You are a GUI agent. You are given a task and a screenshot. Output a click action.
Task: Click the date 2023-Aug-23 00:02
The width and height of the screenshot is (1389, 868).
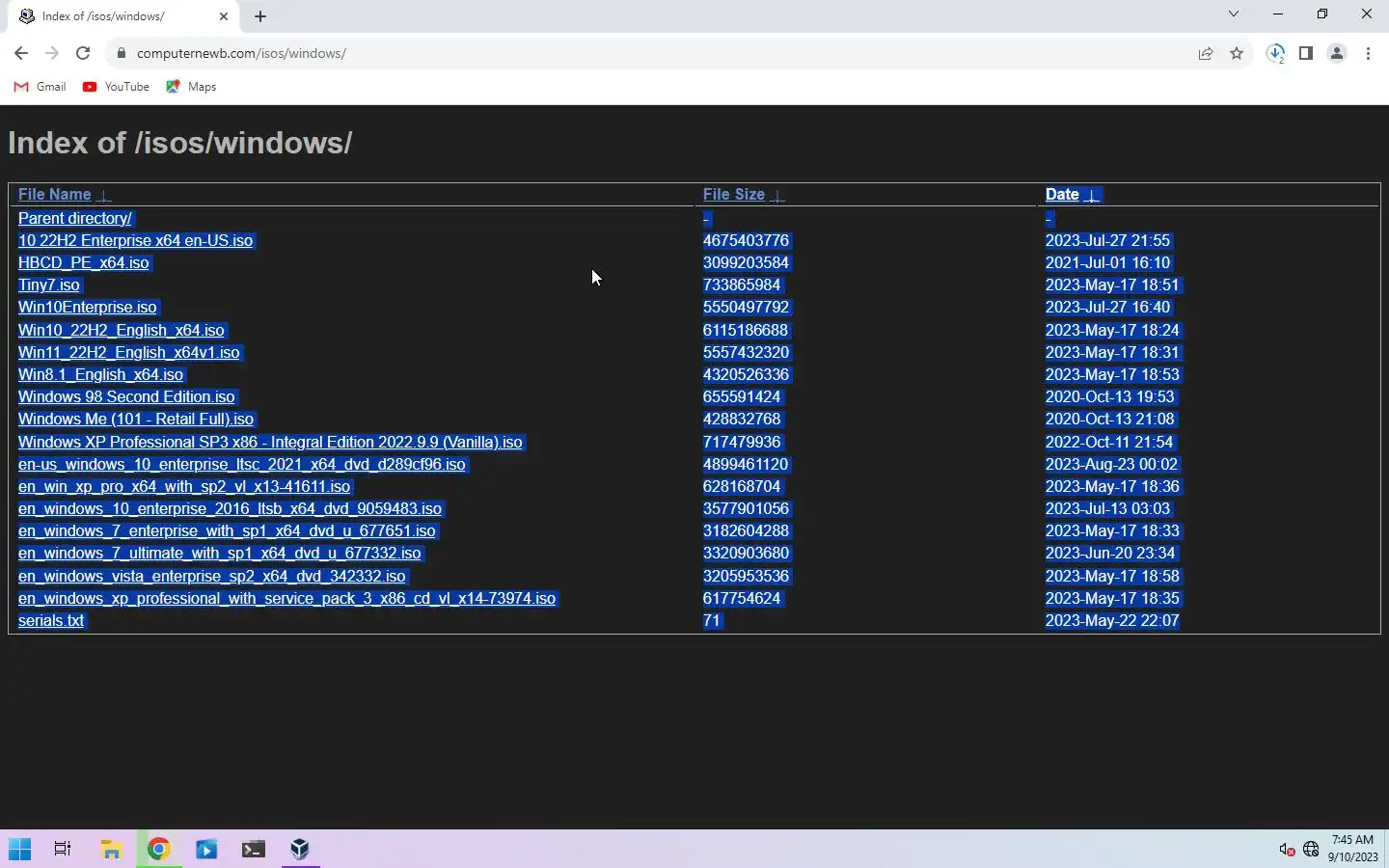(1111, 465)
